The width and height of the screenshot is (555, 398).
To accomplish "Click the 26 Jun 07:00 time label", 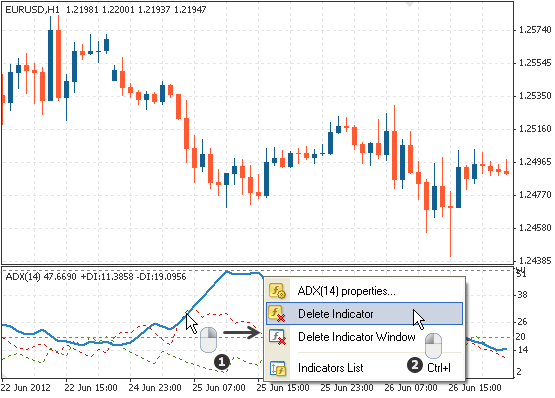I will [x=411, y=388].
